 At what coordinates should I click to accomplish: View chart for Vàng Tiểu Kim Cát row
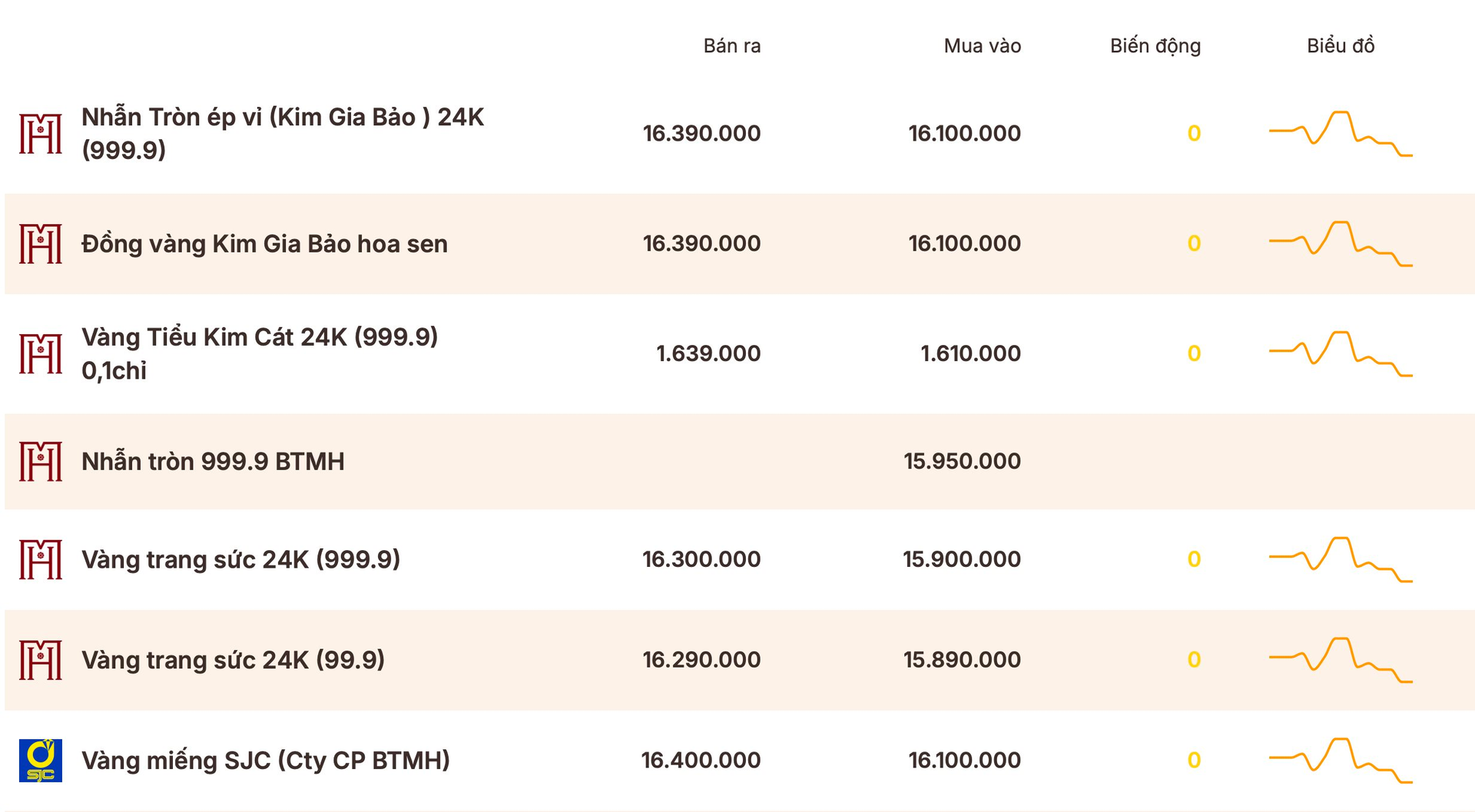(x=1341, y=353)
